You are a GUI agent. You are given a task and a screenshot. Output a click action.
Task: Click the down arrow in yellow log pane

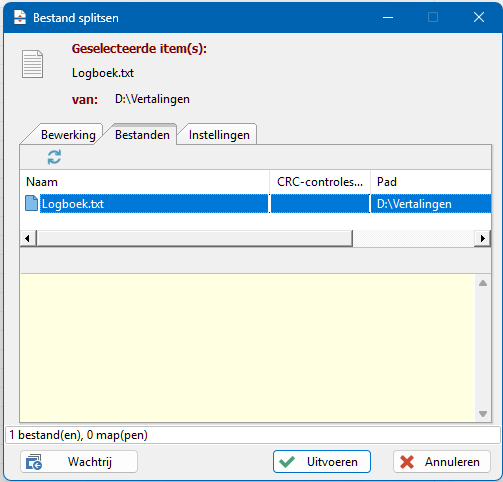point(483,414)
